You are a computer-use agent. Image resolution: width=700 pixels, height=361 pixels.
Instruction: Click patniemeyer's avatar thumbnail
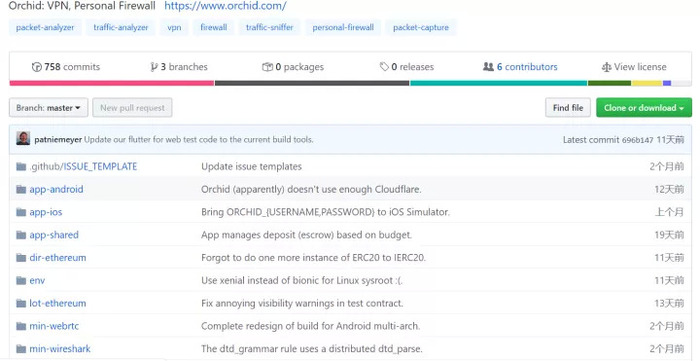coord(23,138)
